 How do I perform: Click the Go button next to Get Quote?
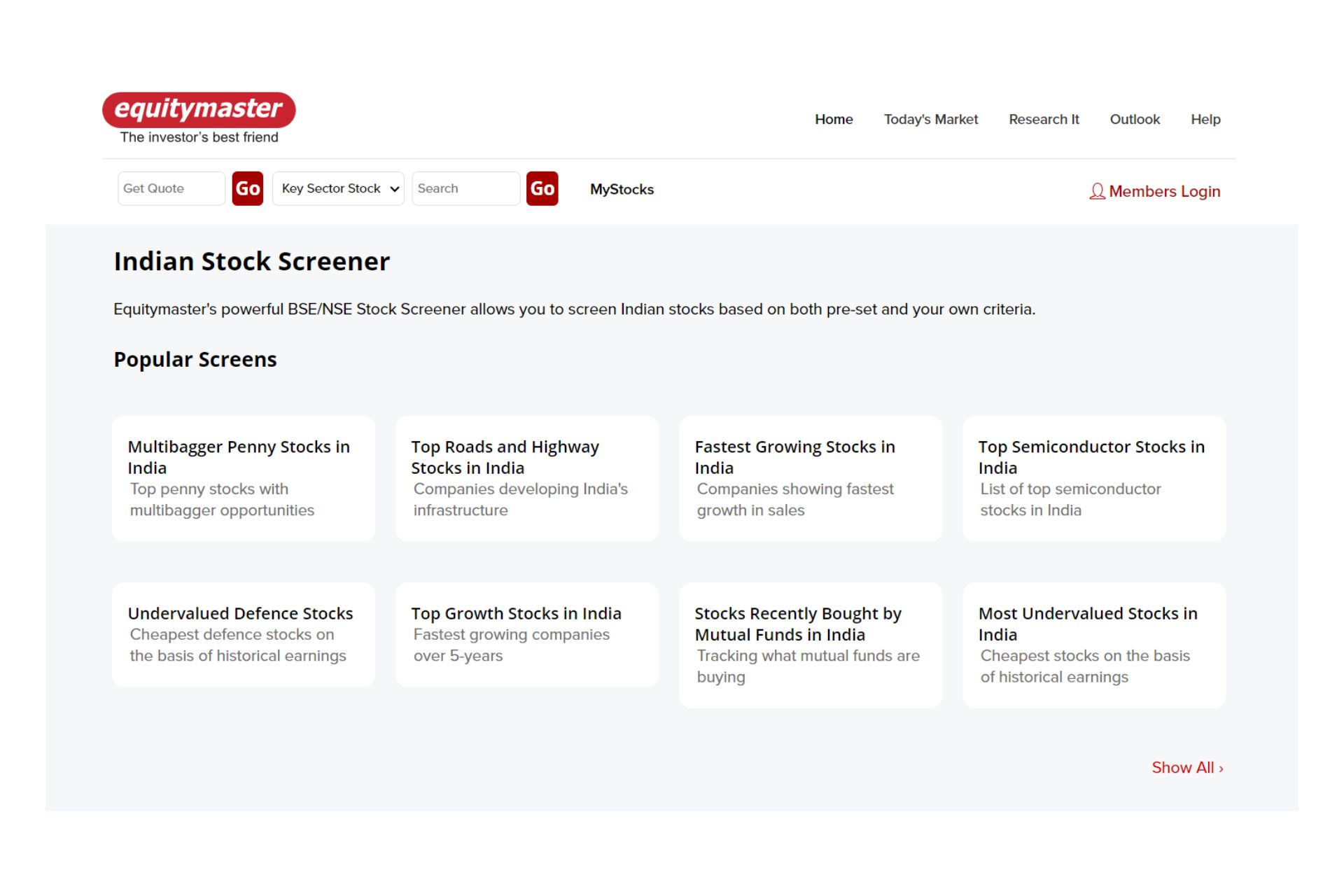tap(247, 188)
